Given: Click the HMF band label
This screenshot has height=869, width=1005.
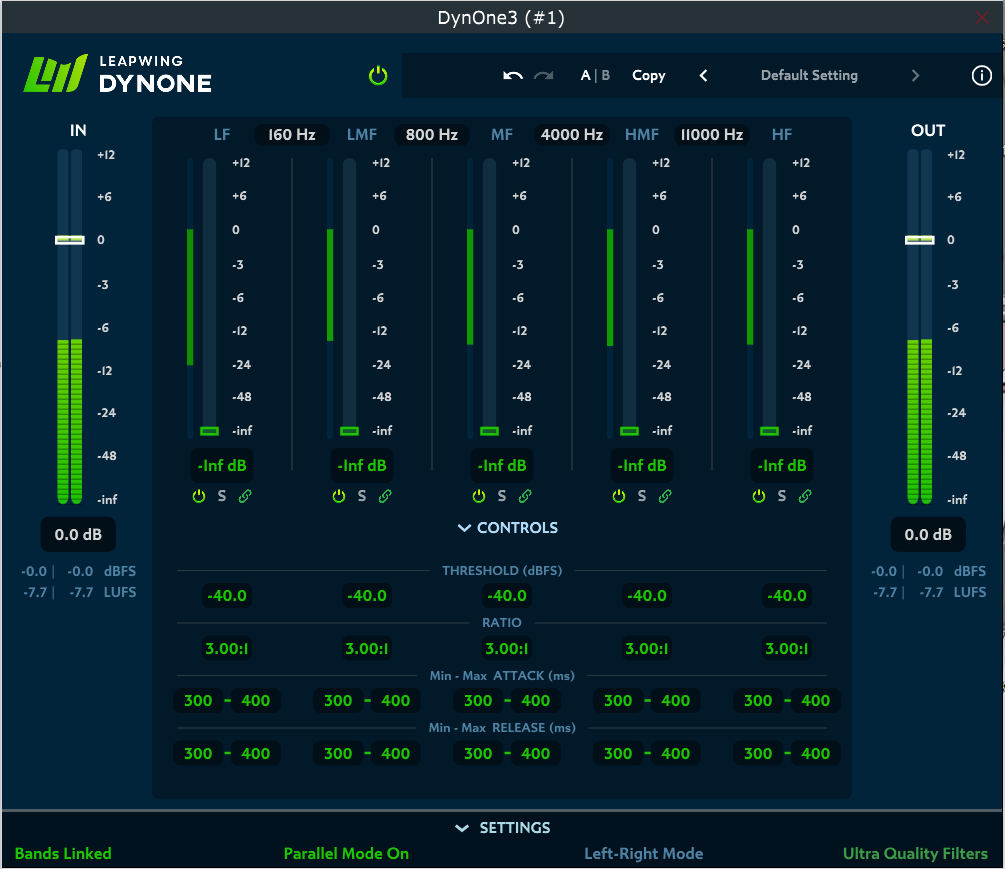Looking at the screenshot, I should pos(642,135).
